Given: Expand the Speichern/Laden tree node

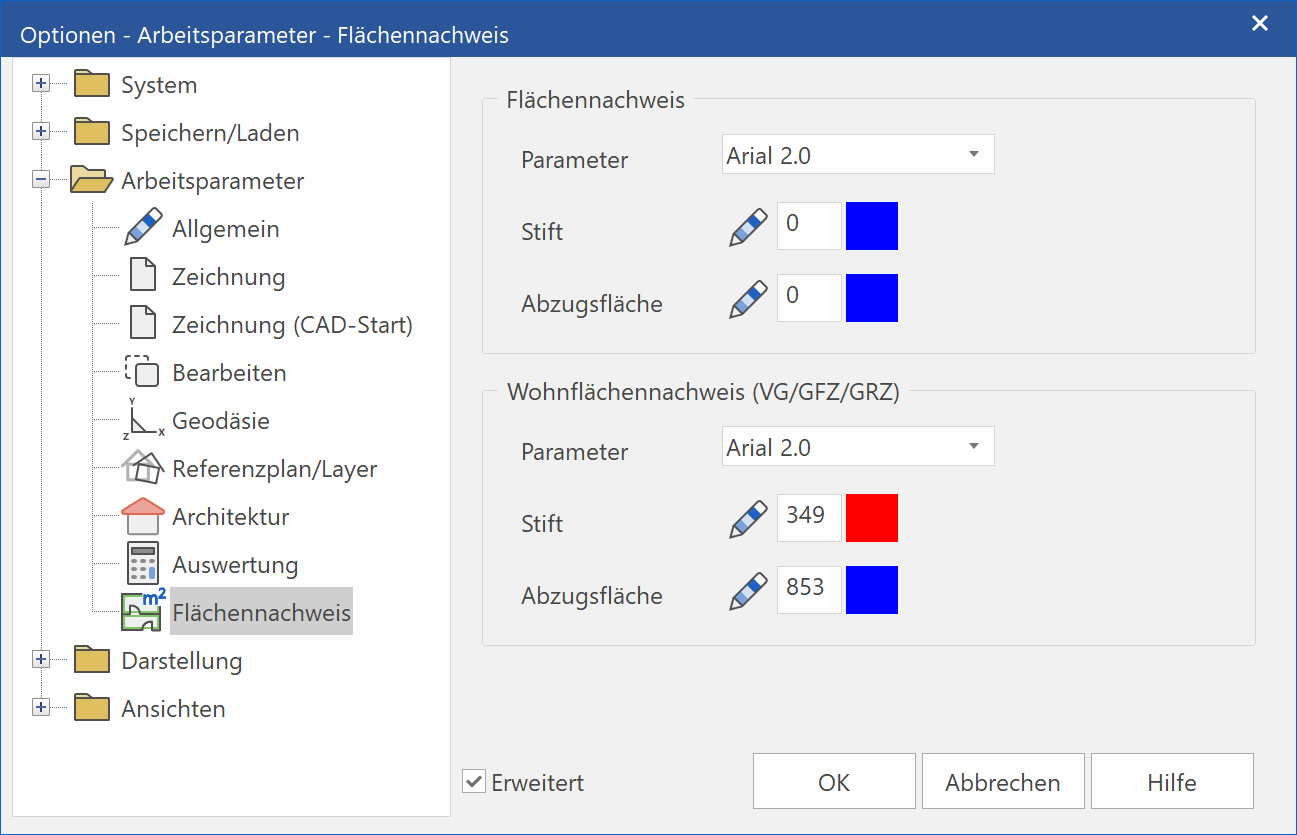Looking at the screenshot, I should click(41, 132).
